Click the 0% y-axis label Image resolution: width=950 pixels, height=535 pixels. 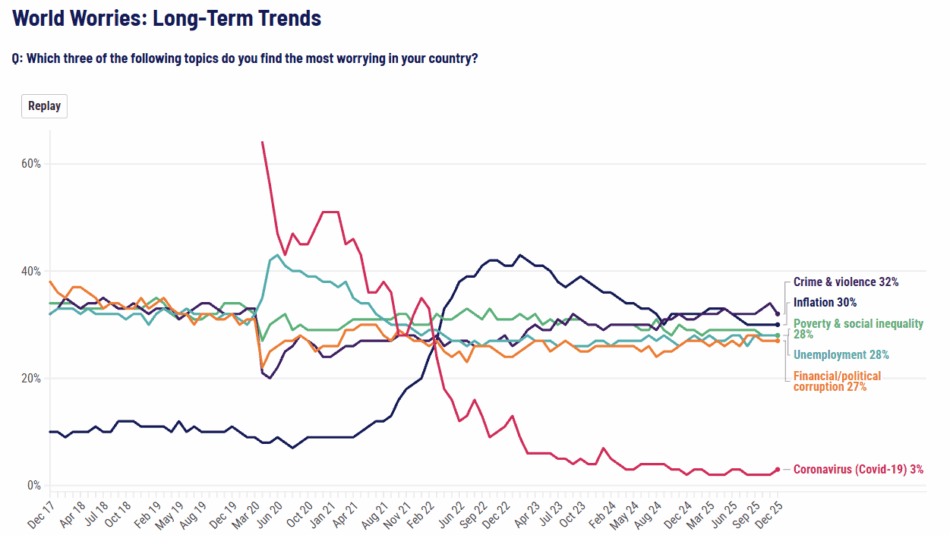coord(34,486)
